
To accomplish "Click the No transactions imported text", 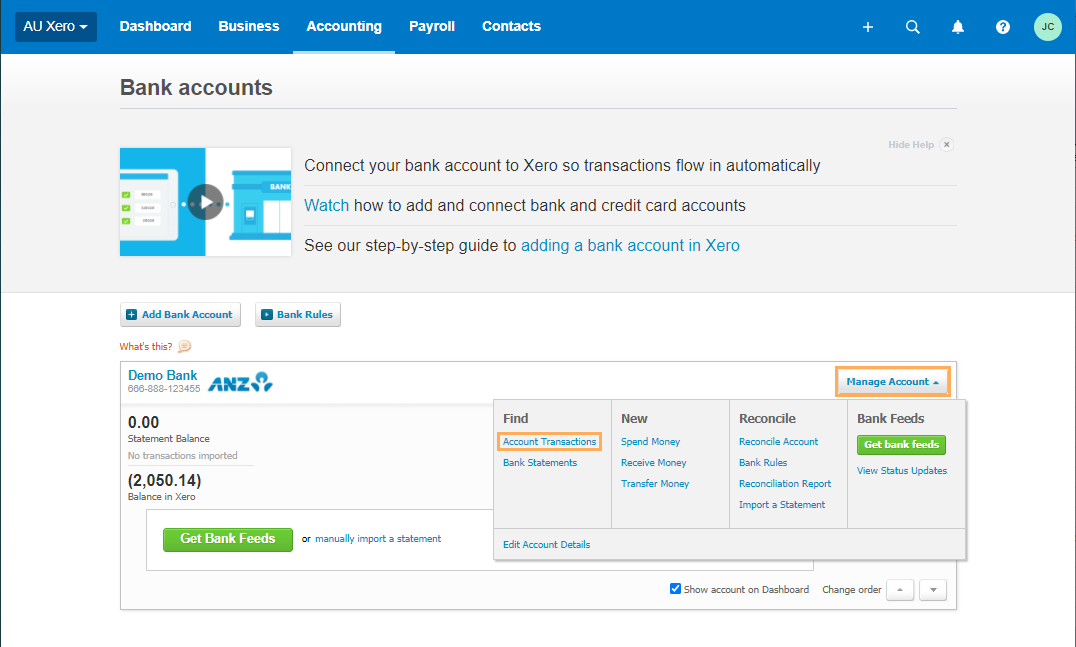I will pos(183,456).
